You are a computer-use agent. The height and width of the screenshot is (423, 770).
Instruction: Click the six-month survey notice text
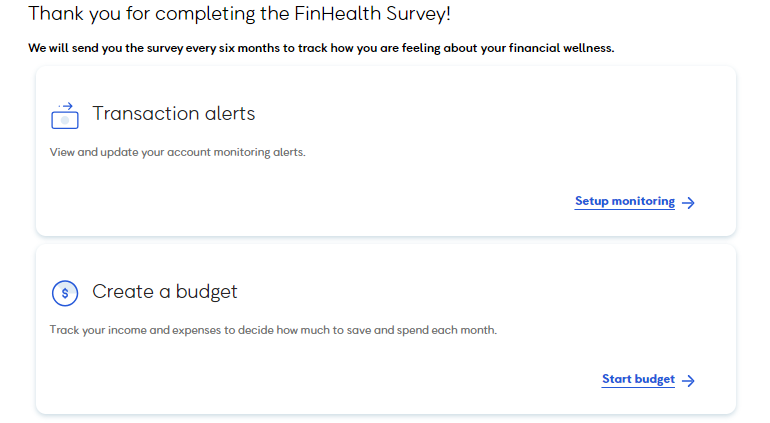pyautogui.click(x=320, y=48)
